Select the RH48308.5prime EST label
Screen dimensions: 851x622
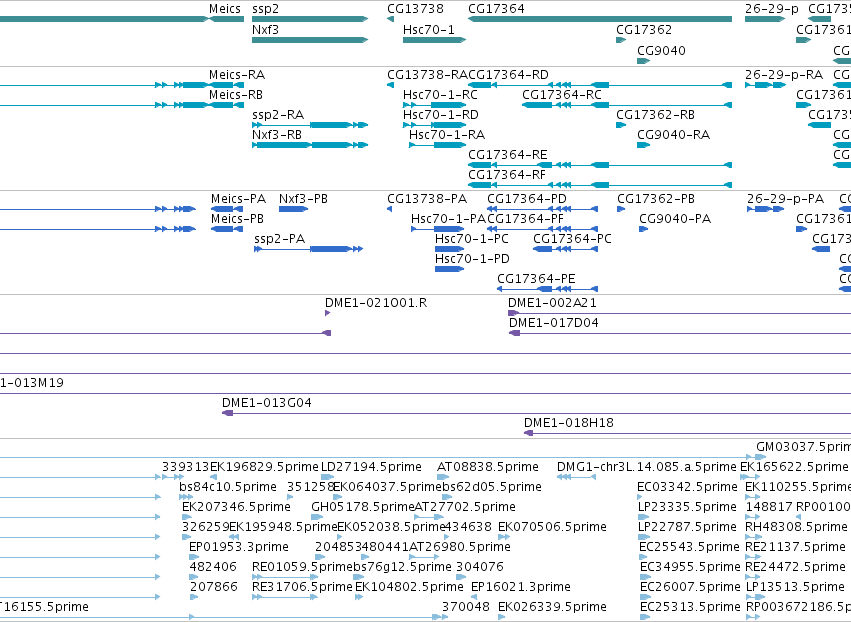(796, 527)
